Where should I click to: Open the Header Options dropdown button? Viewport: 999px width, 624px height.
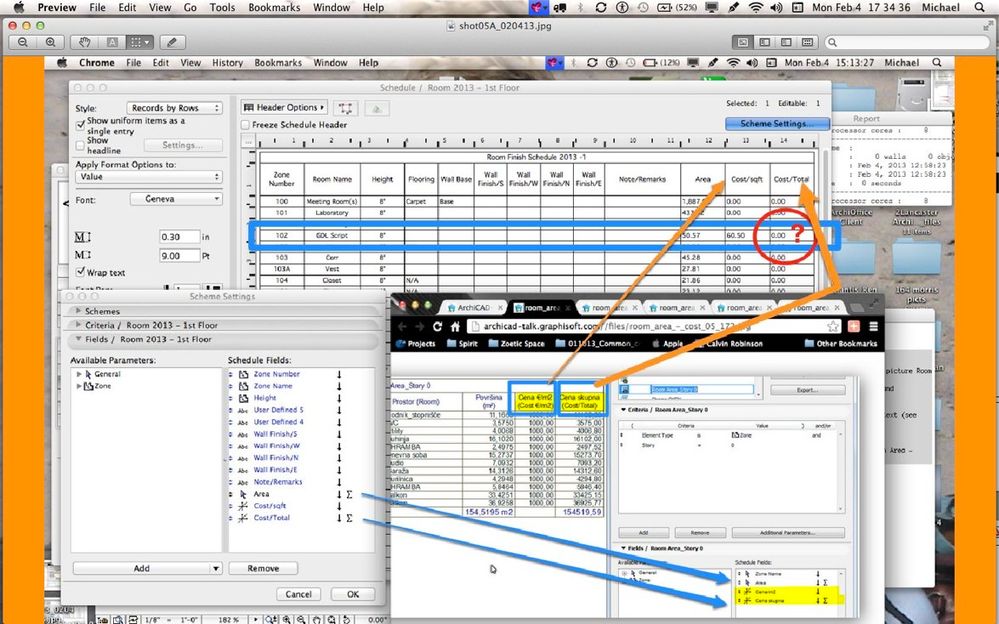(284, 107)
